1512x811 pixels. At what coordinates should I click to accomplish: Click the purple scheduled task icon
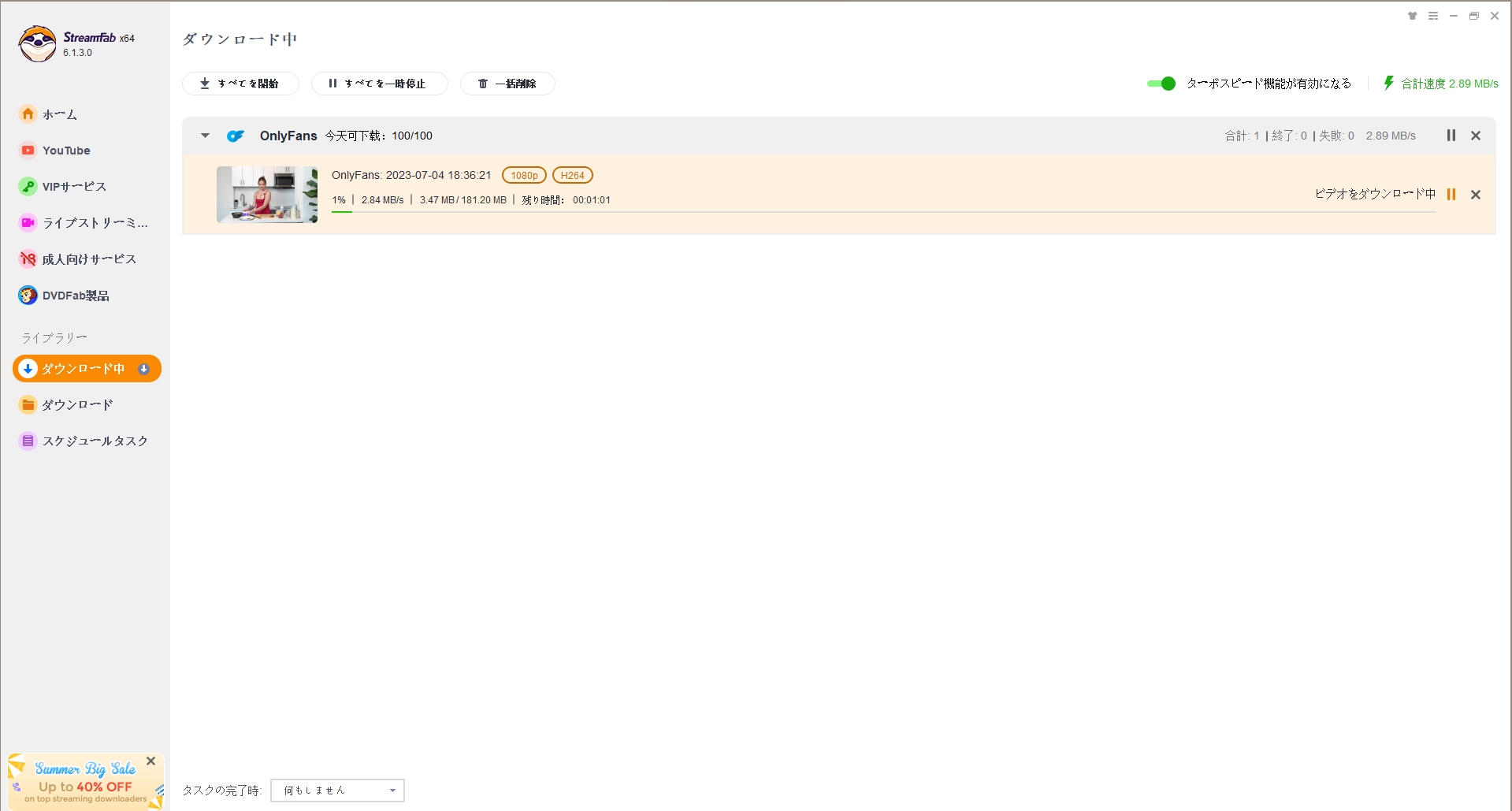coord(28,441)
